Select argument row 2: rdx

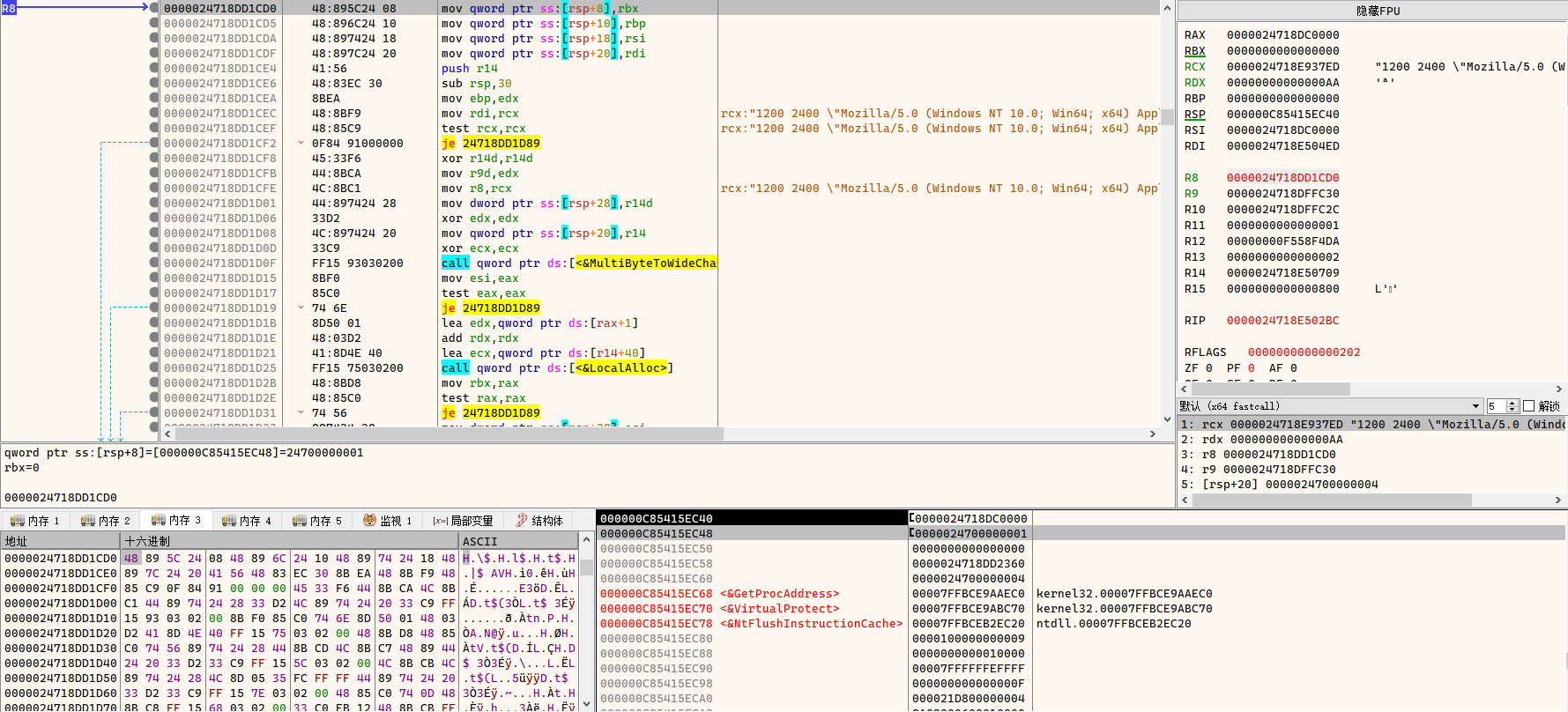(x=1371, y=440)
